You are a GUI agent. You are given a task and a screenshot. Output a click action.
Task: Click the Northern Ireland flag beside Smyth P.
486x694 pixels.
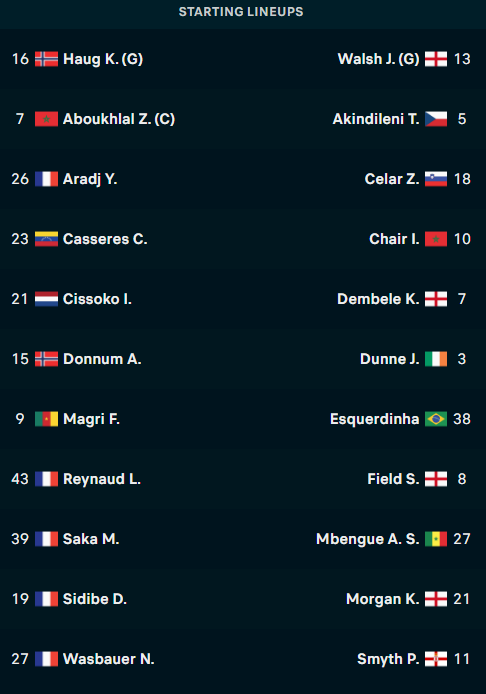point(436,659)
